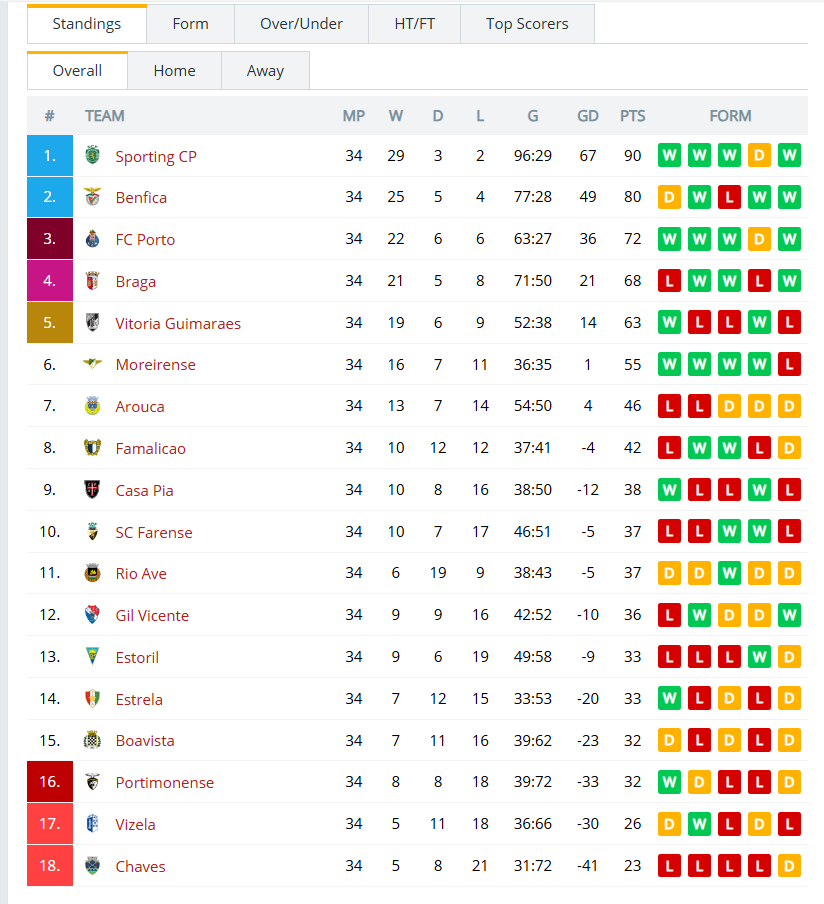Show the Home standings sub-tab
This screenshot has height=904, width=824.
point(174,70)
